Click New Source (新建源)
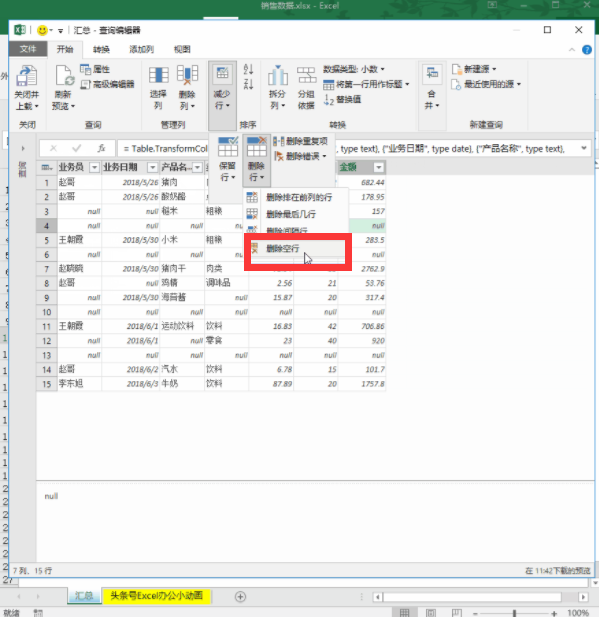The height and width of the screenshot is (618, 599). pyautogui.click(x=474, y=69)
